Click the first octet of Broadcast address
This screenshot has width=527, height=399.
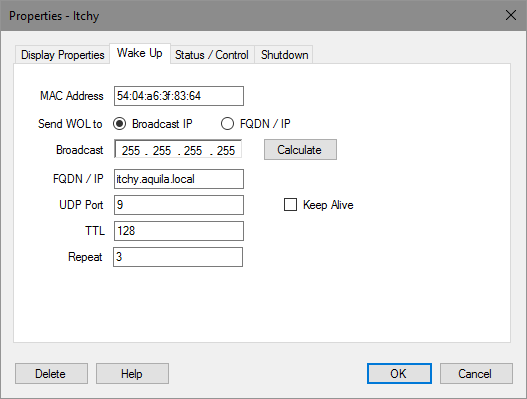[x=131, y=151]
